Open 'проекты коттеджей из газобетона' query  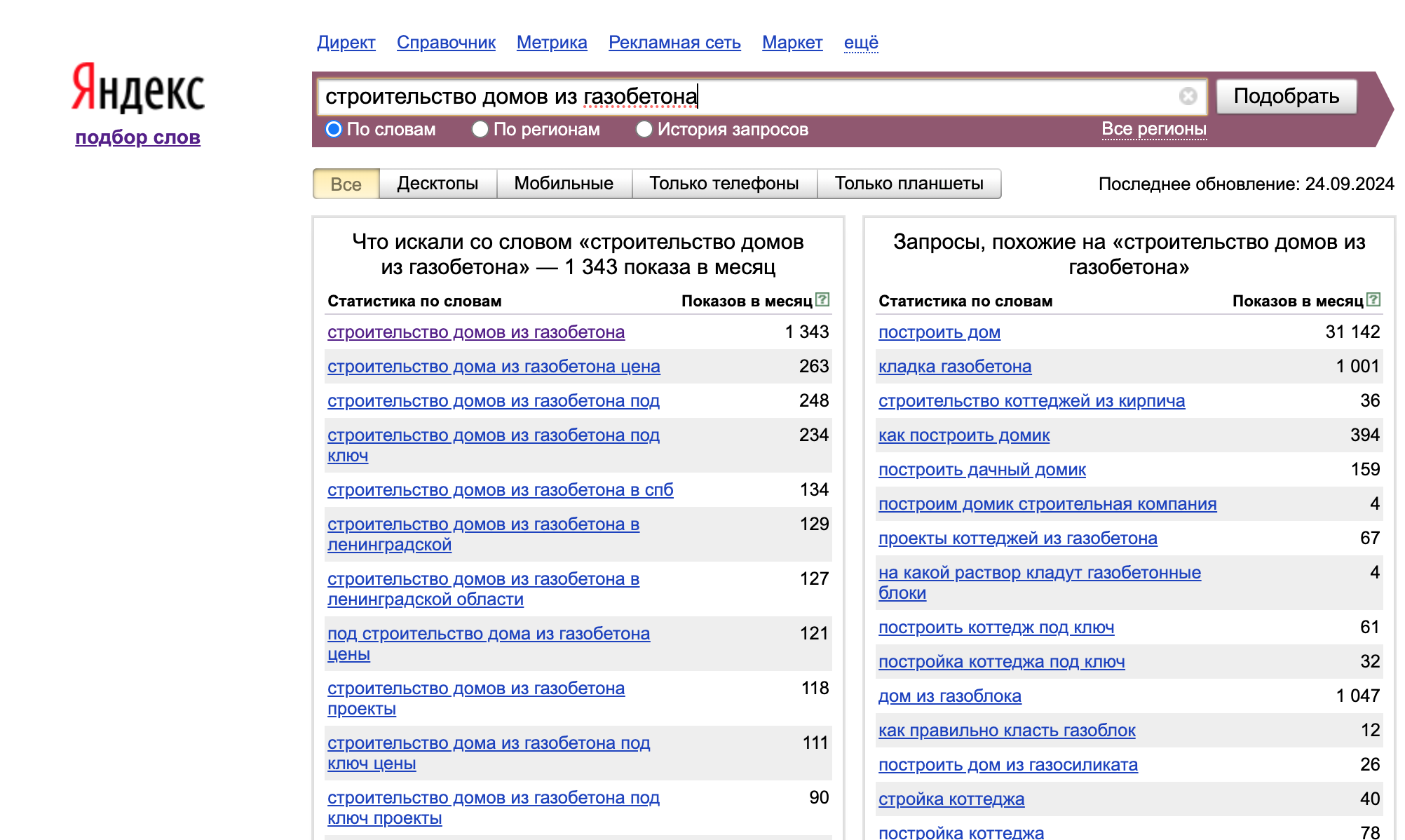click(x=1018, y=538)
